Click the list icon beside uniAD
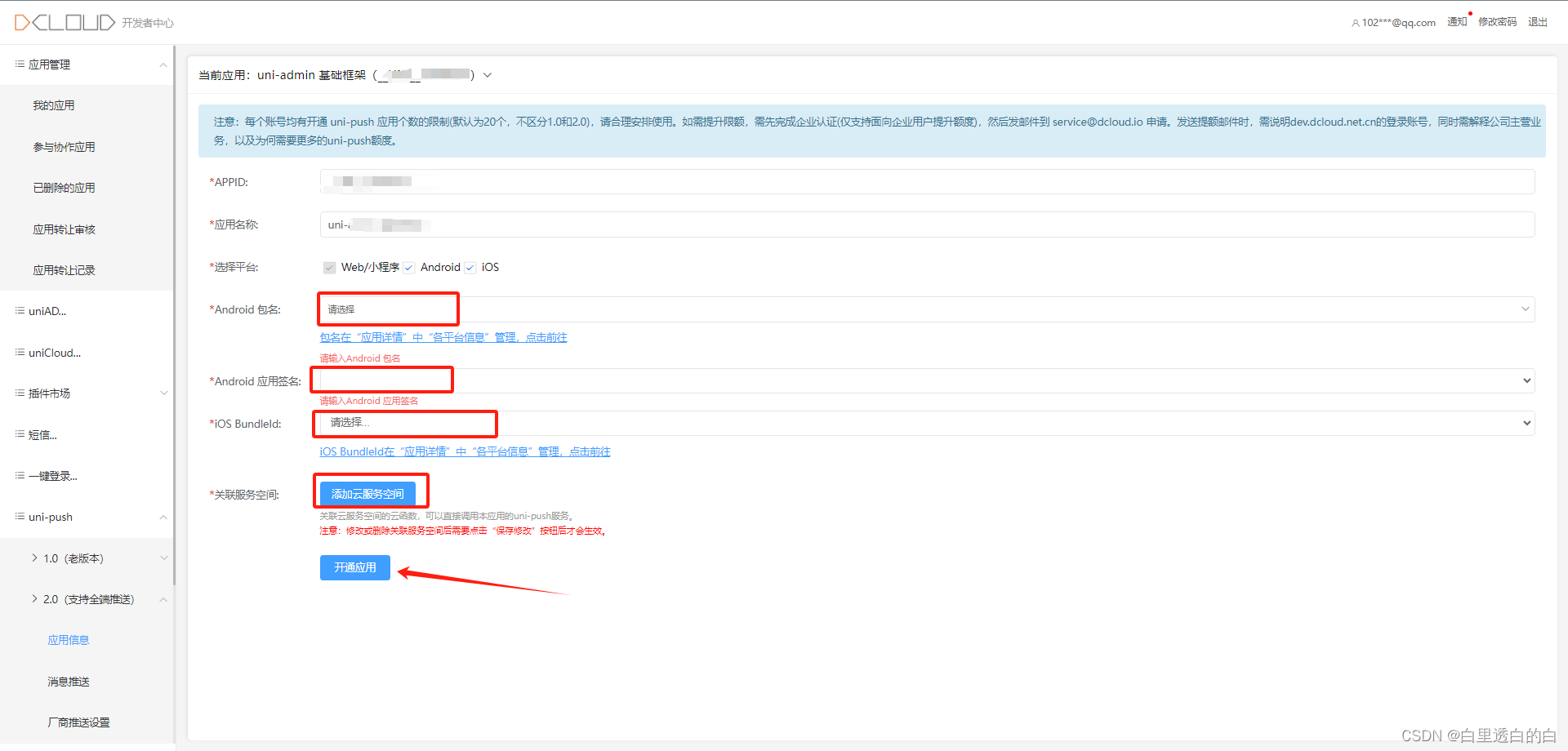Image resolution: width=1568 pixels, height=751 pixels. click(x=20, y=310)
